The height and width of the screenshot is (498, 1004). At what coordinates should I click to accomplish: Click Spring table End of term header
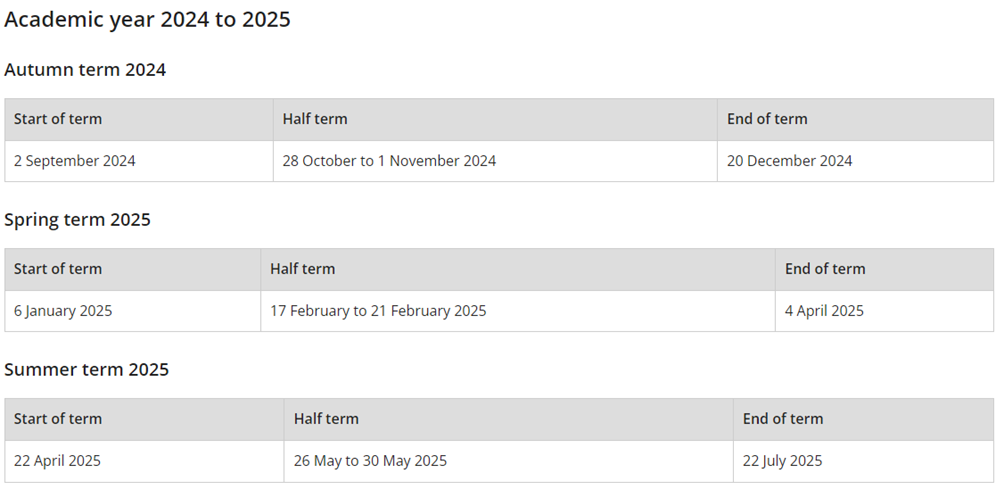tap(884, 269)
